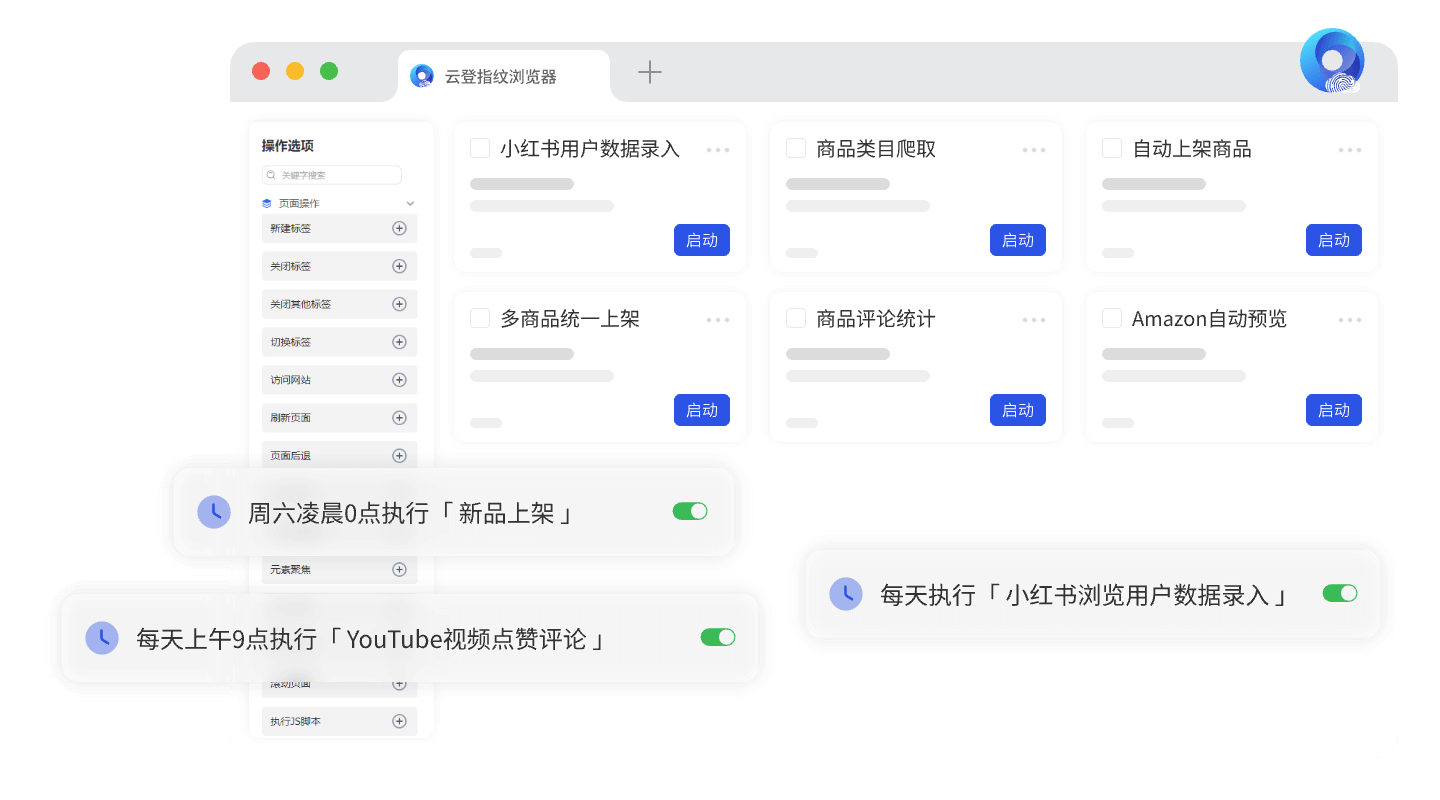Check the 商品类目爬取 task checkbox
The height and width of the screenshot is (800, 1440).
pyautogui.click(x=796, y=147)
